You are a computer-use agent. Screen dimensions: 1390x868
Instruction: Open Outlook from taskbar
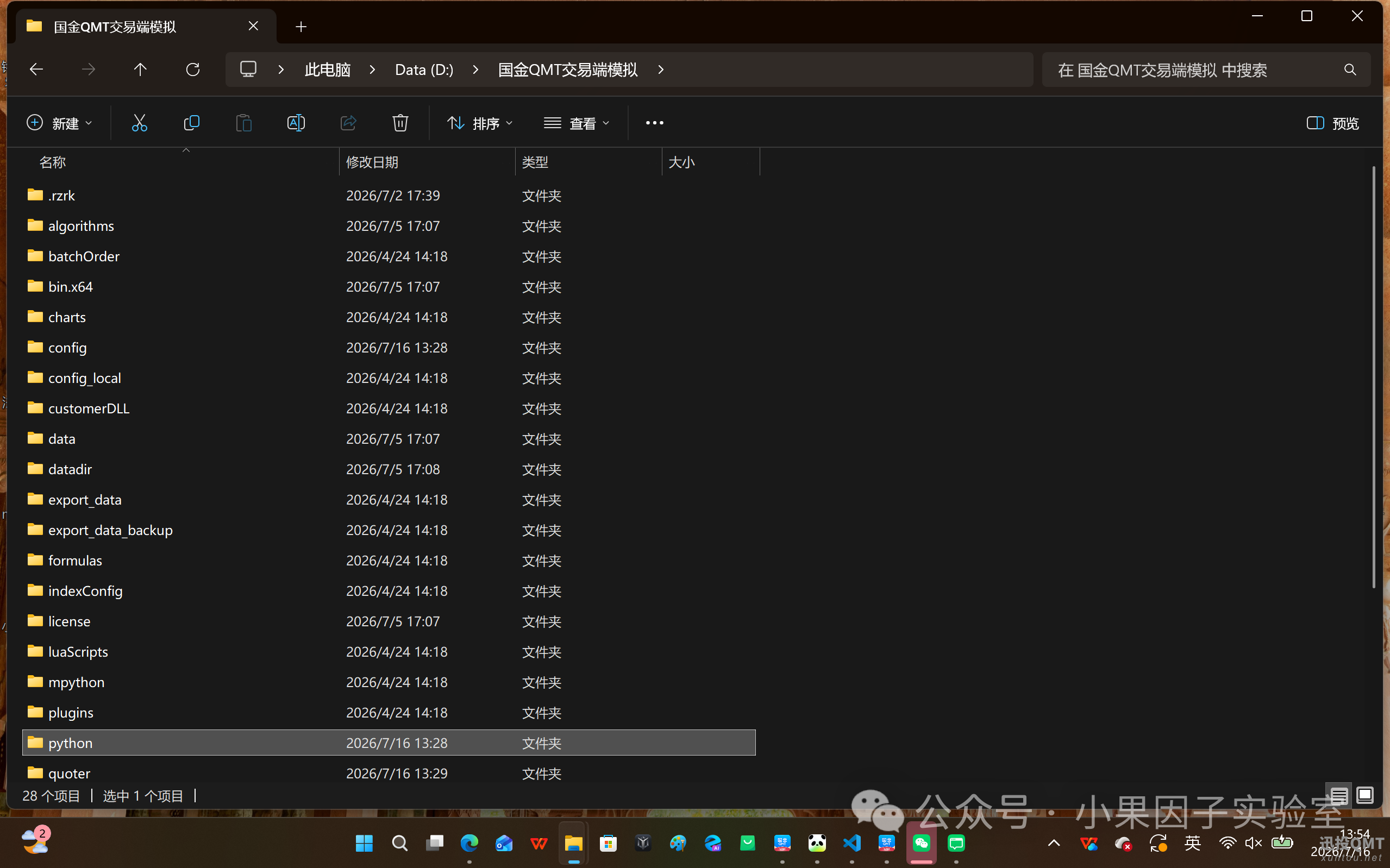tap(504, 844)
